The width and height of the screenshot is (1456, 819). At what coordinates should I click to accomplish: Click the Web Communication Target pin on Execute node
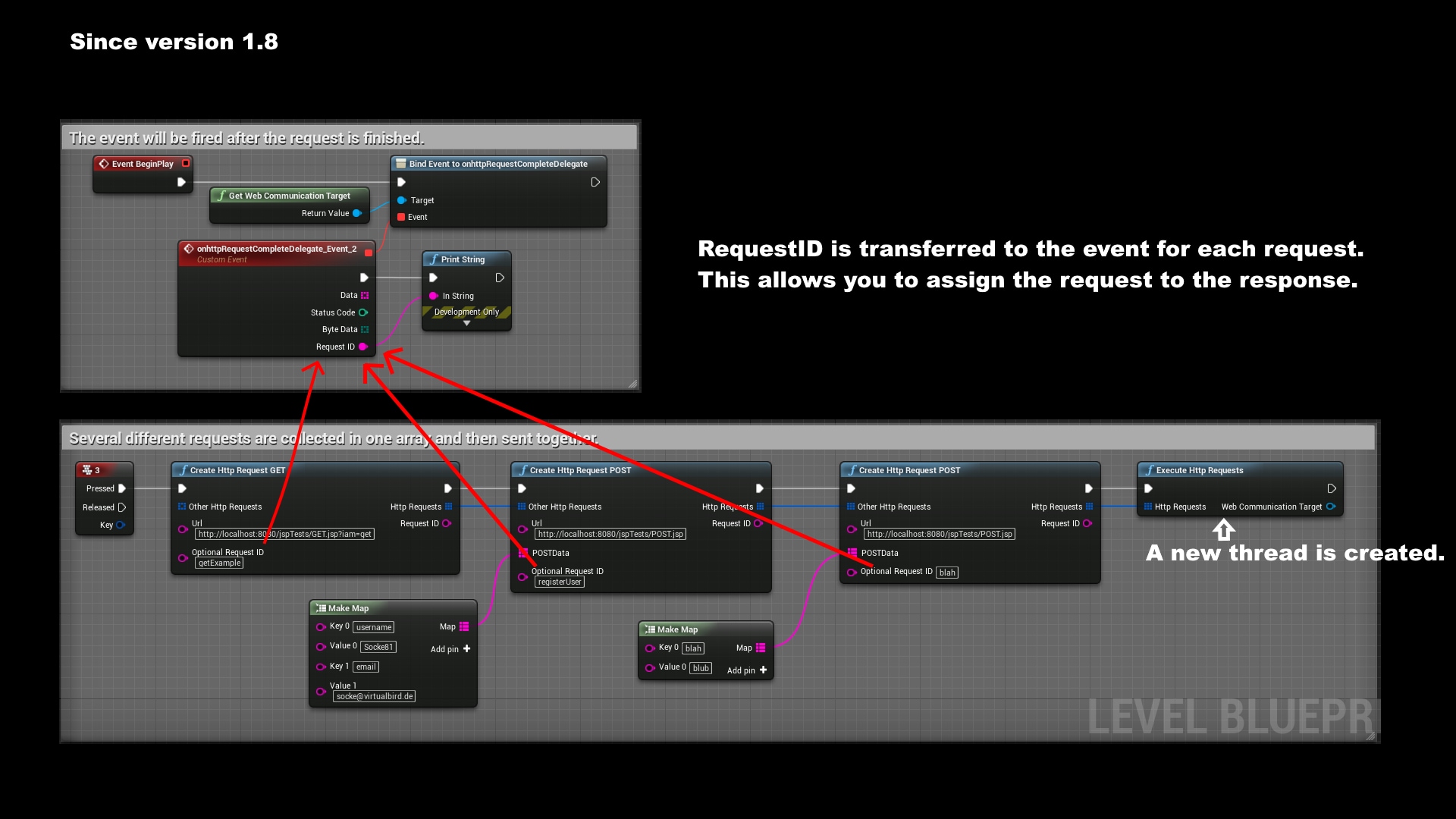click(1331, 507)
